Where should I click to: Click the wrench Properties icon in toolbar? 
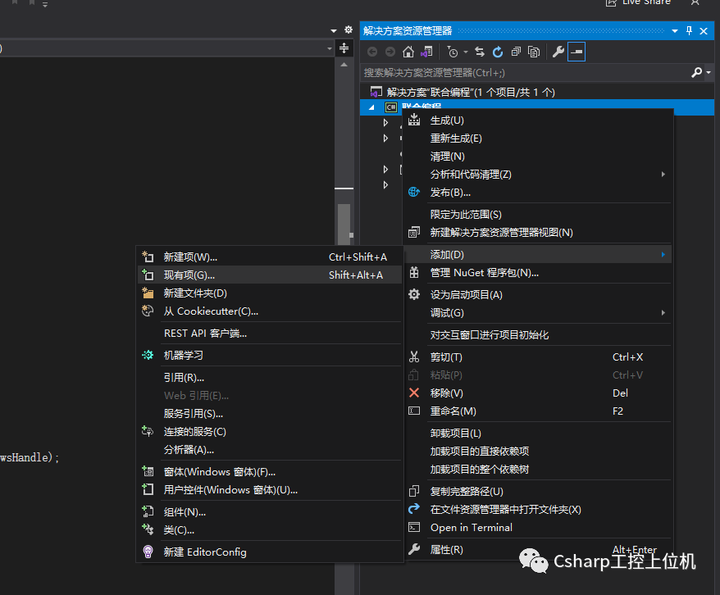[558, 52]
